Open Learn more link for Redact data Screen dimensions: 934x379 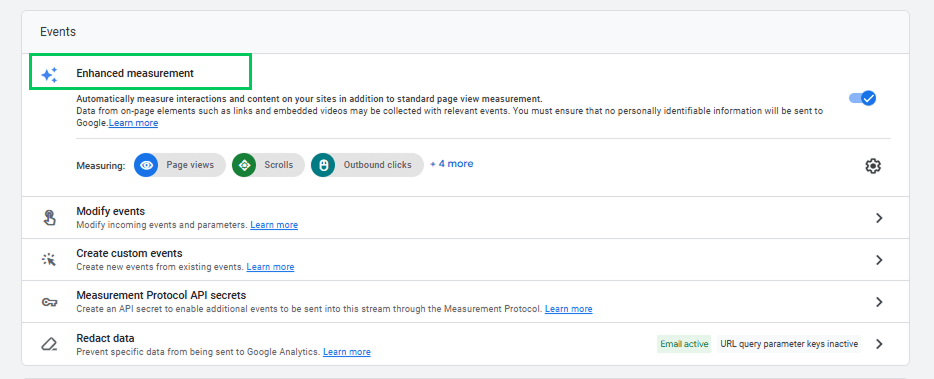(347, 352)
